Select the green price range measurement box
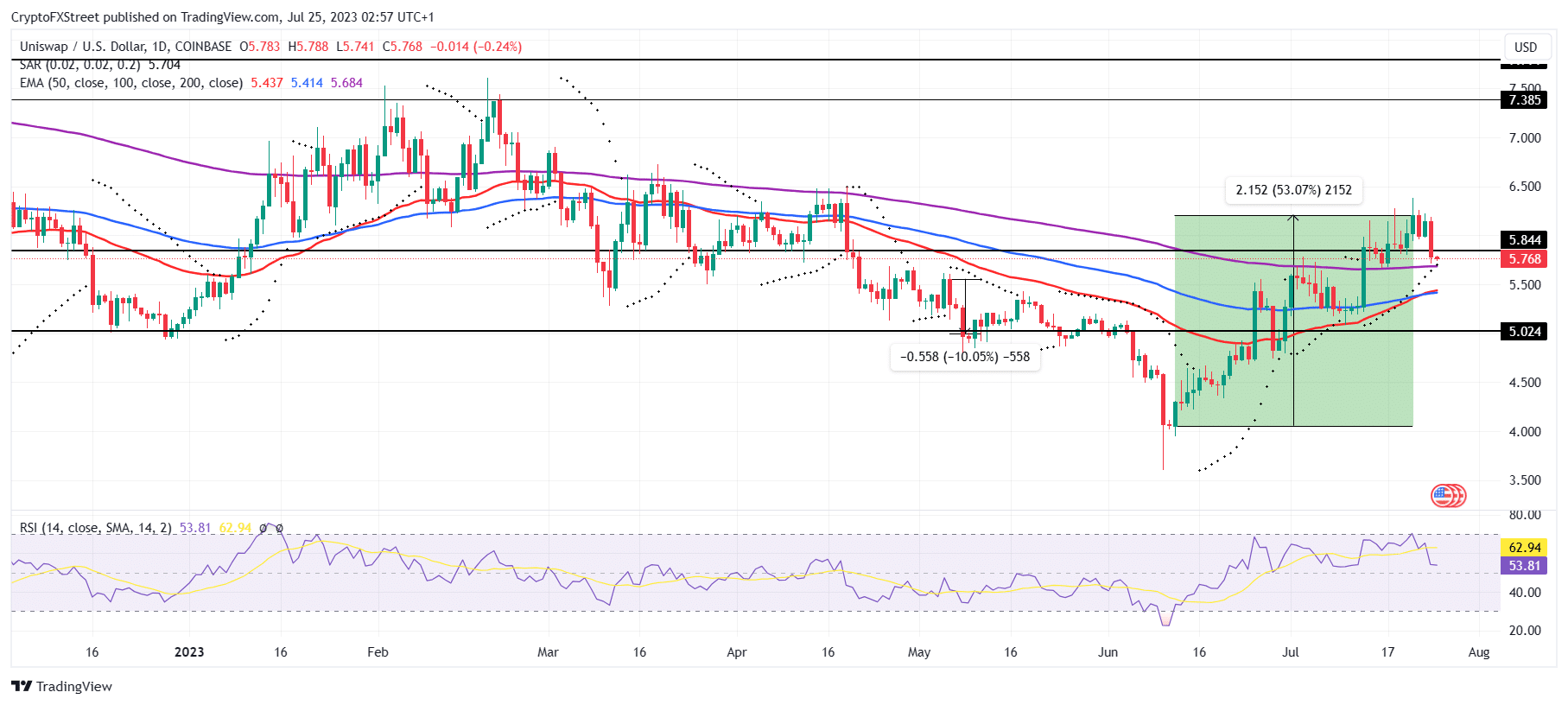 (1293, 321)
